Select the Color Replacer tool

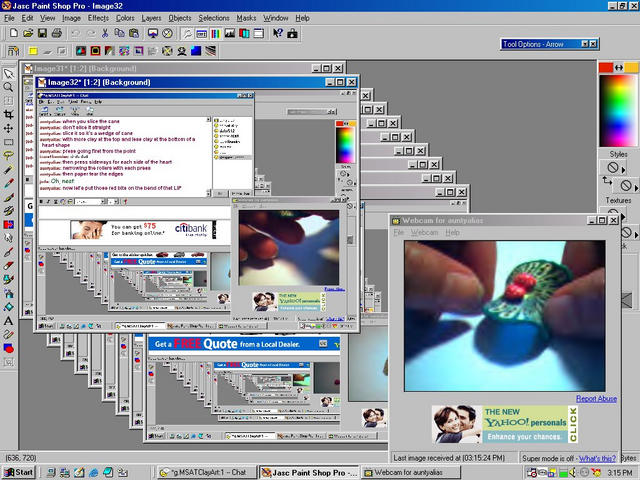9,224
